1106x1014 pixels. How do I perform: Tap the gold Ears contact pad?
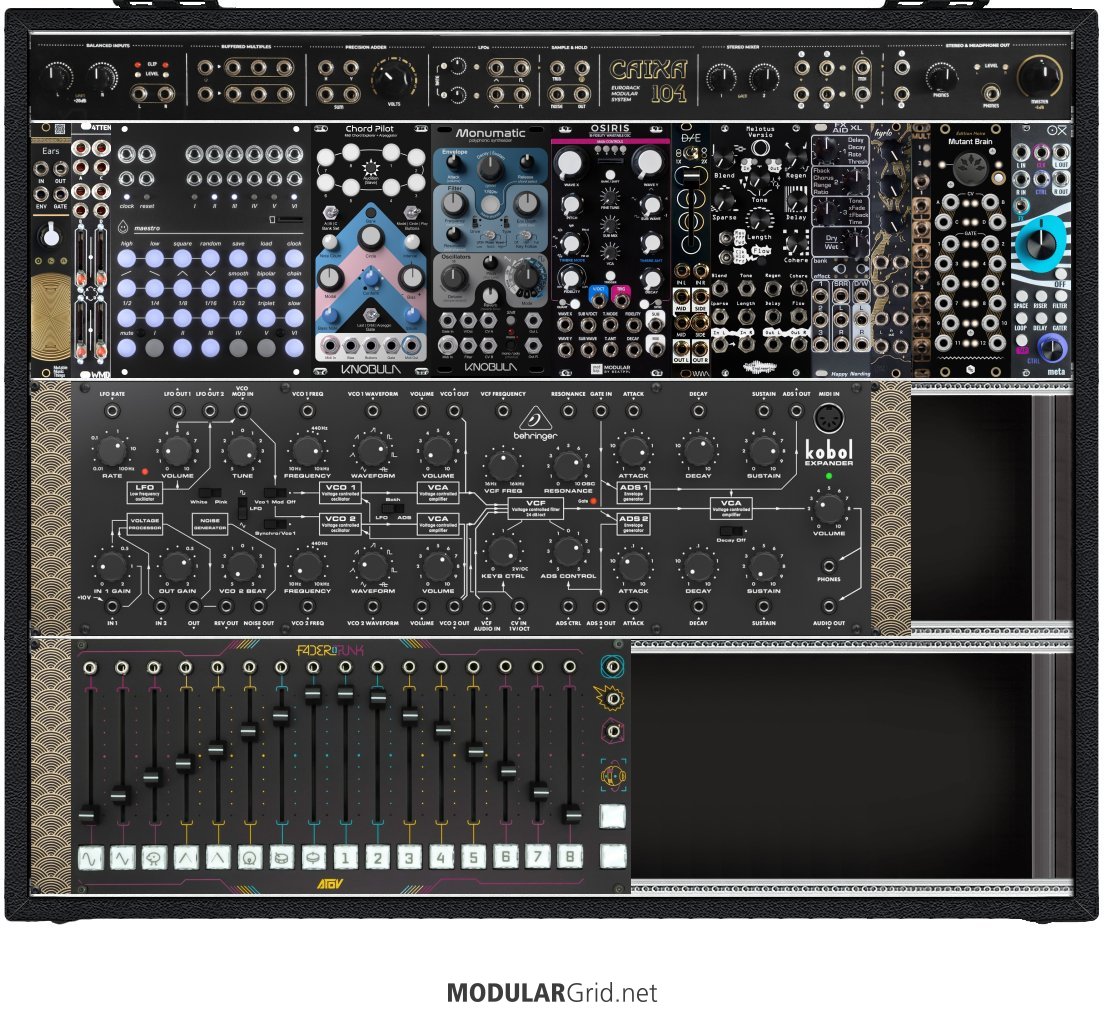click(x=51, y=318)
